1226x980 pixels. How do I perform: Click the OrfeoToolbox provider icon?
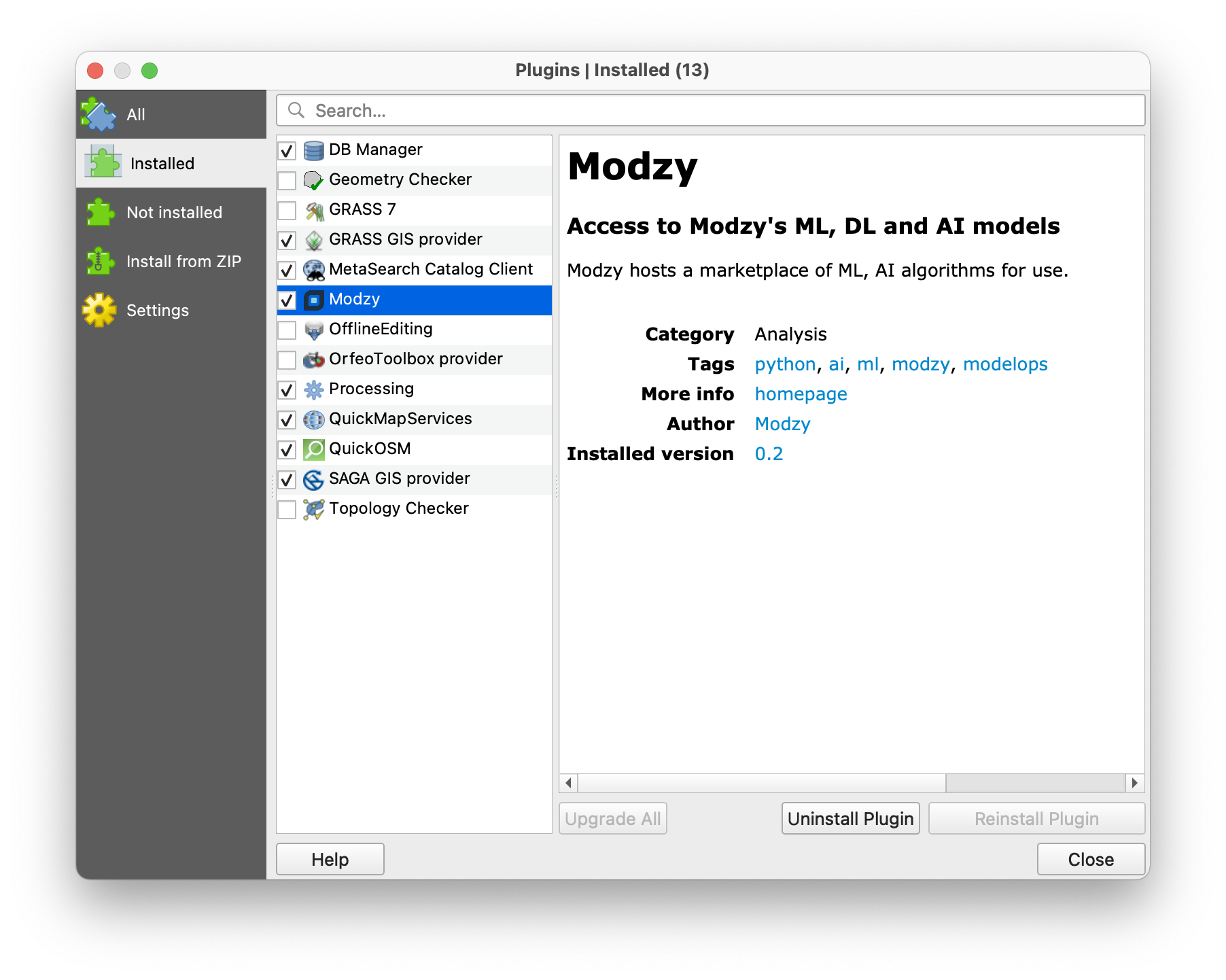[313, 359]
